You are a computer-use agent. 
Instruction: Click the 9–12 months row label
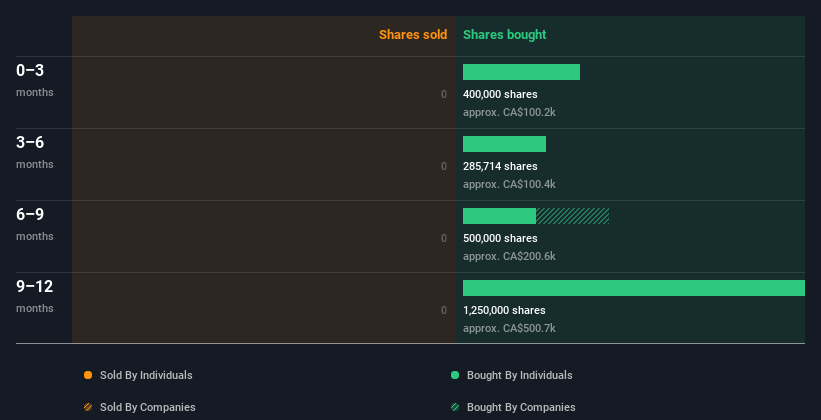click(35, 296)
